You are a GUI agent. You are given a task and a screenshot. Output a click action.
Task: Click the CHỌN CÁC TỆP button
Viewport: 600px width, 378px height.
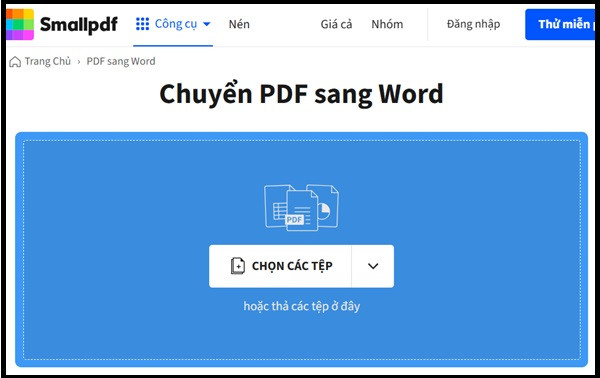[x=280, y=266]
